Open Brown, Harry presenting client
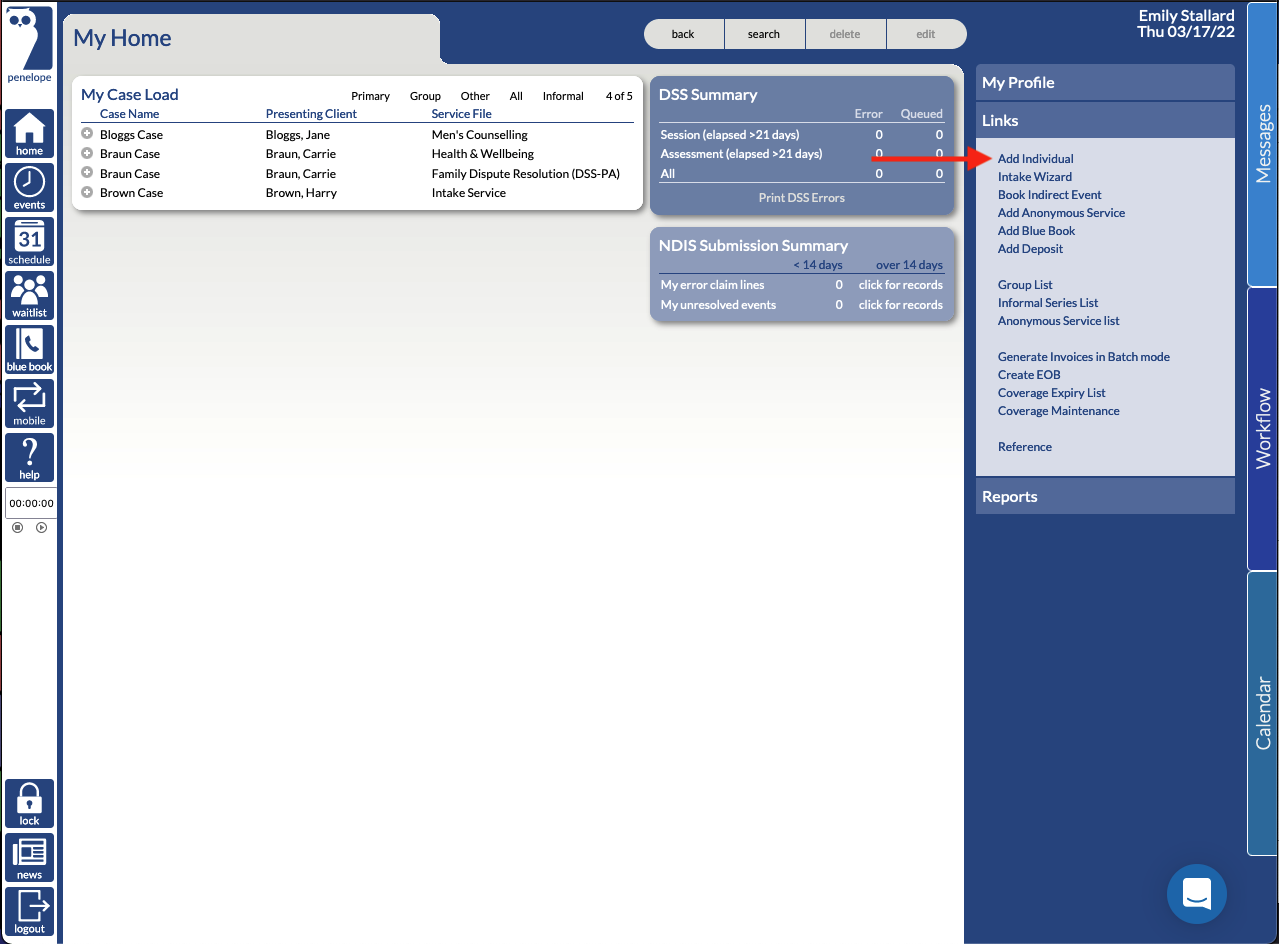Image resolution: width=1279 pixels, height=944 pixels. (301, 193)
